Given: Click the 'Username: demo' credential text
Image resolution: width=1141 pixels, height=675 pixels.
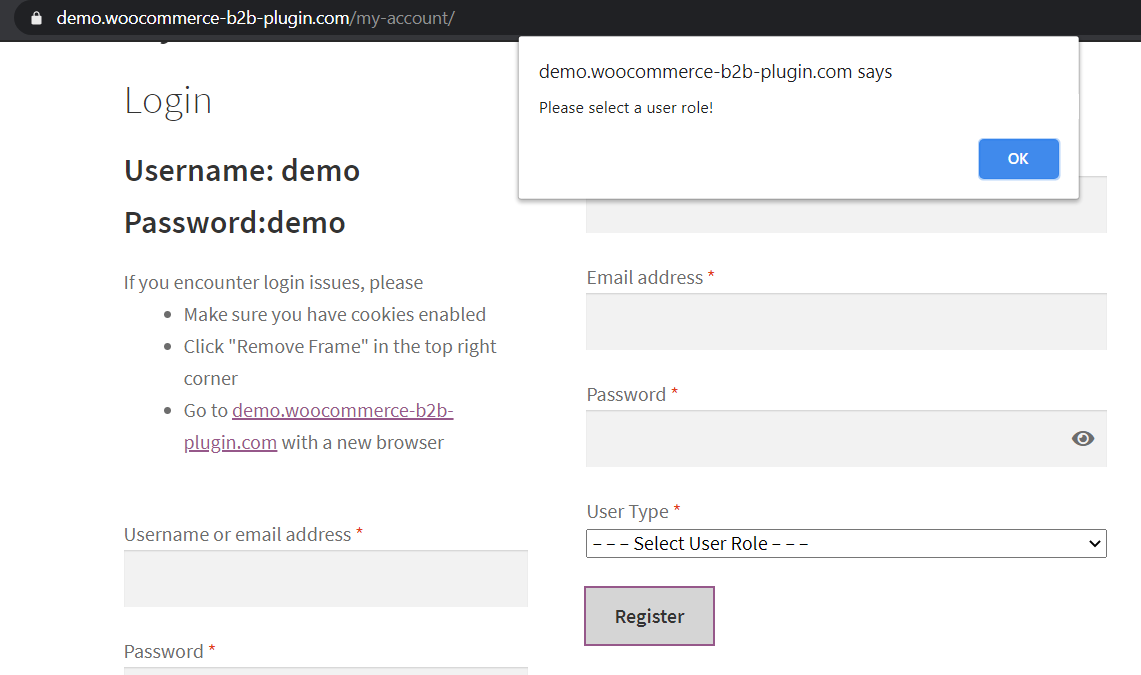Looking at the screenshot, I should coord(242,171).
